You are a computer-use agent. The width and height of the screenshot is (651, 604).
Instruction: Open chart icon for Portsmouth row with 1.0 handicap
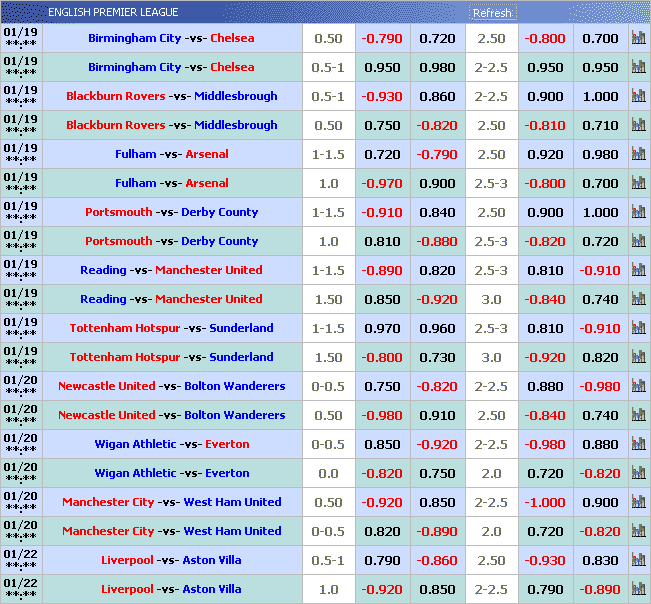(x=638, y=241)
